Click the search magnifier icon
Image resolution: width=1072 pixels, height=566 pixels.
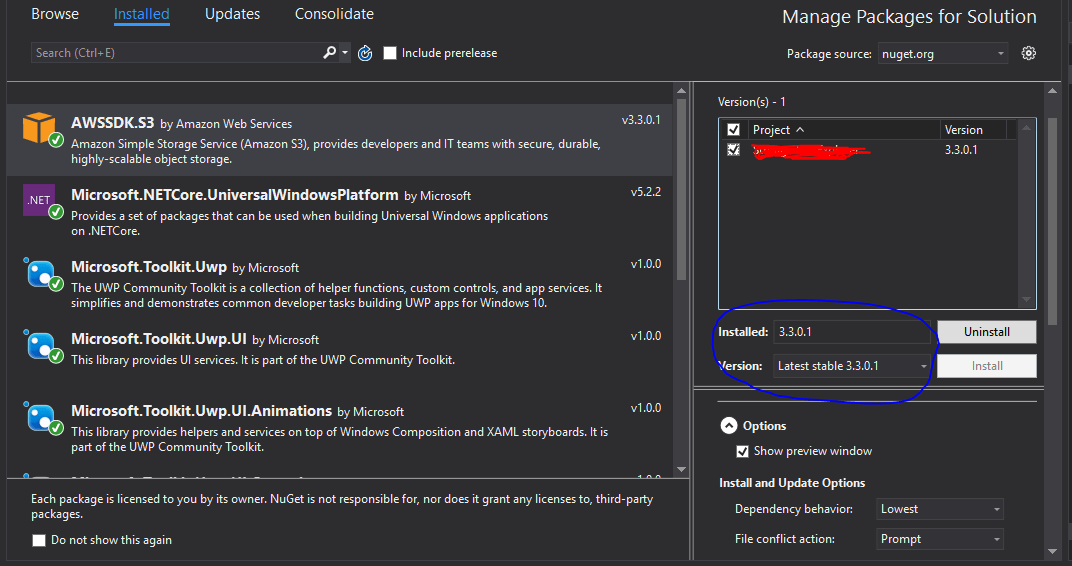click(330, 53)
